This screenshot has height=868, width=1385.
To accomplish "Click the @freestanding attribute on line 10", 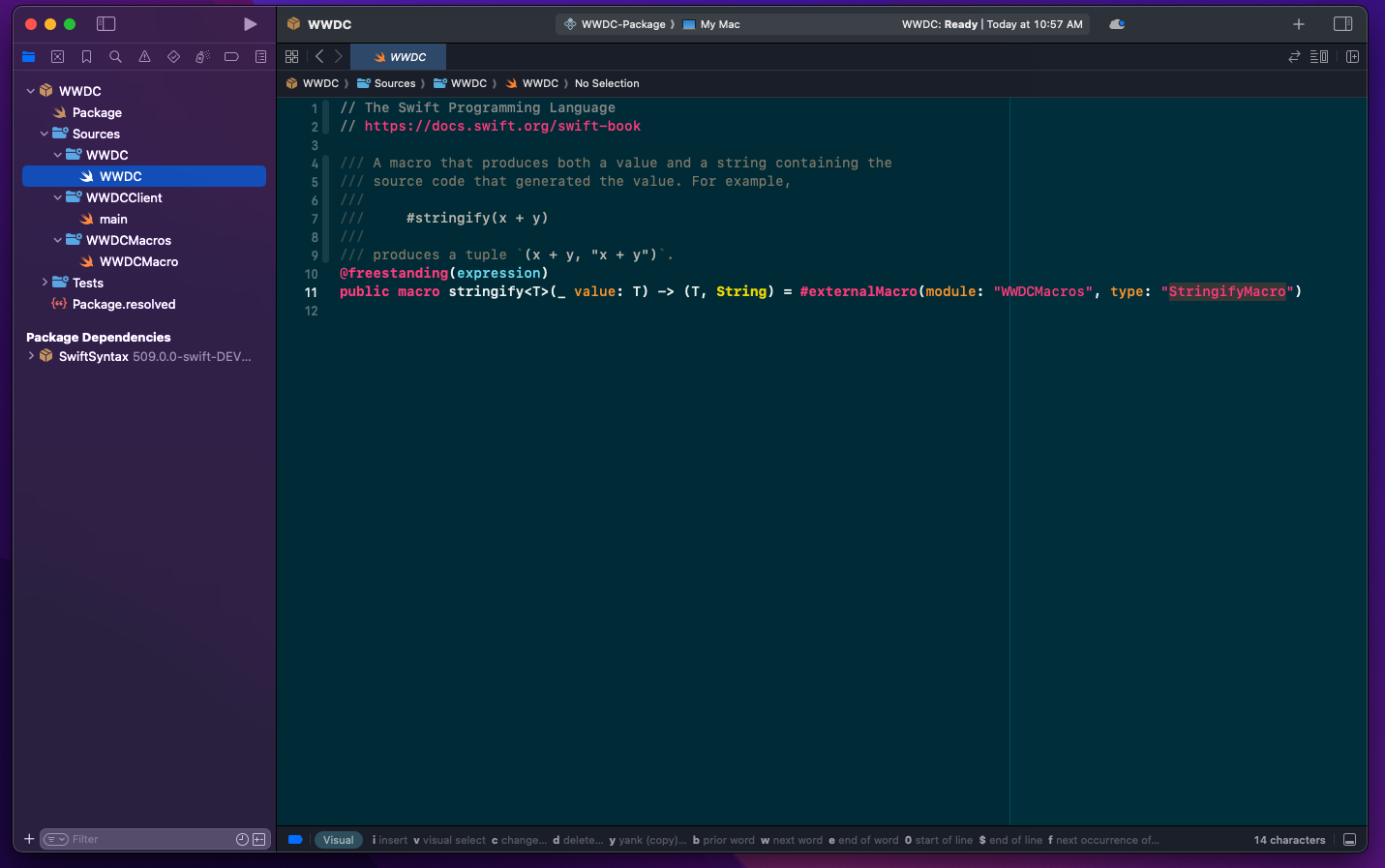I will pos(394,273).
